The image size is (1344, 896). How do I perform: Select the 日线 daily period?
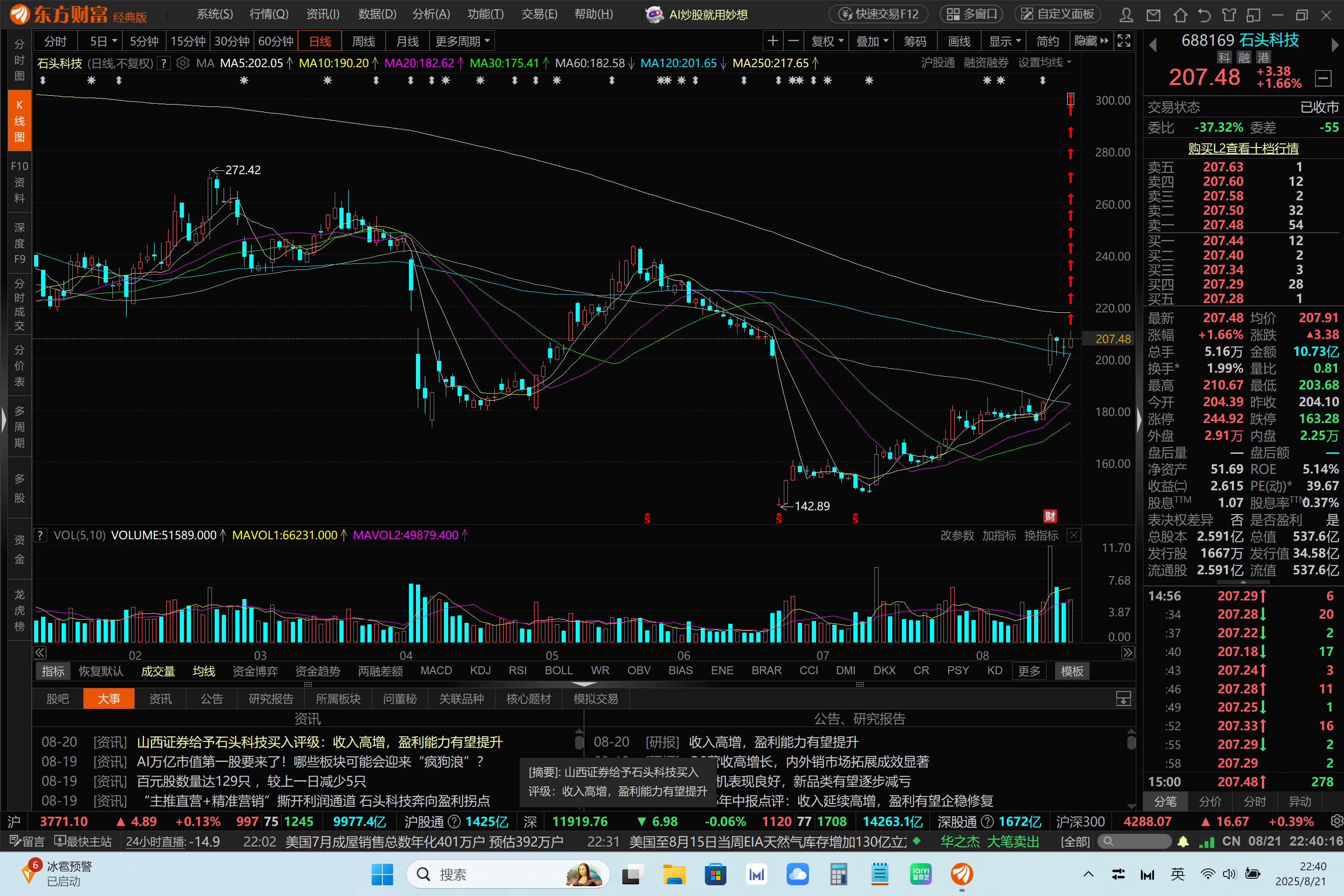pyautogui.click(x=320, y=41)
